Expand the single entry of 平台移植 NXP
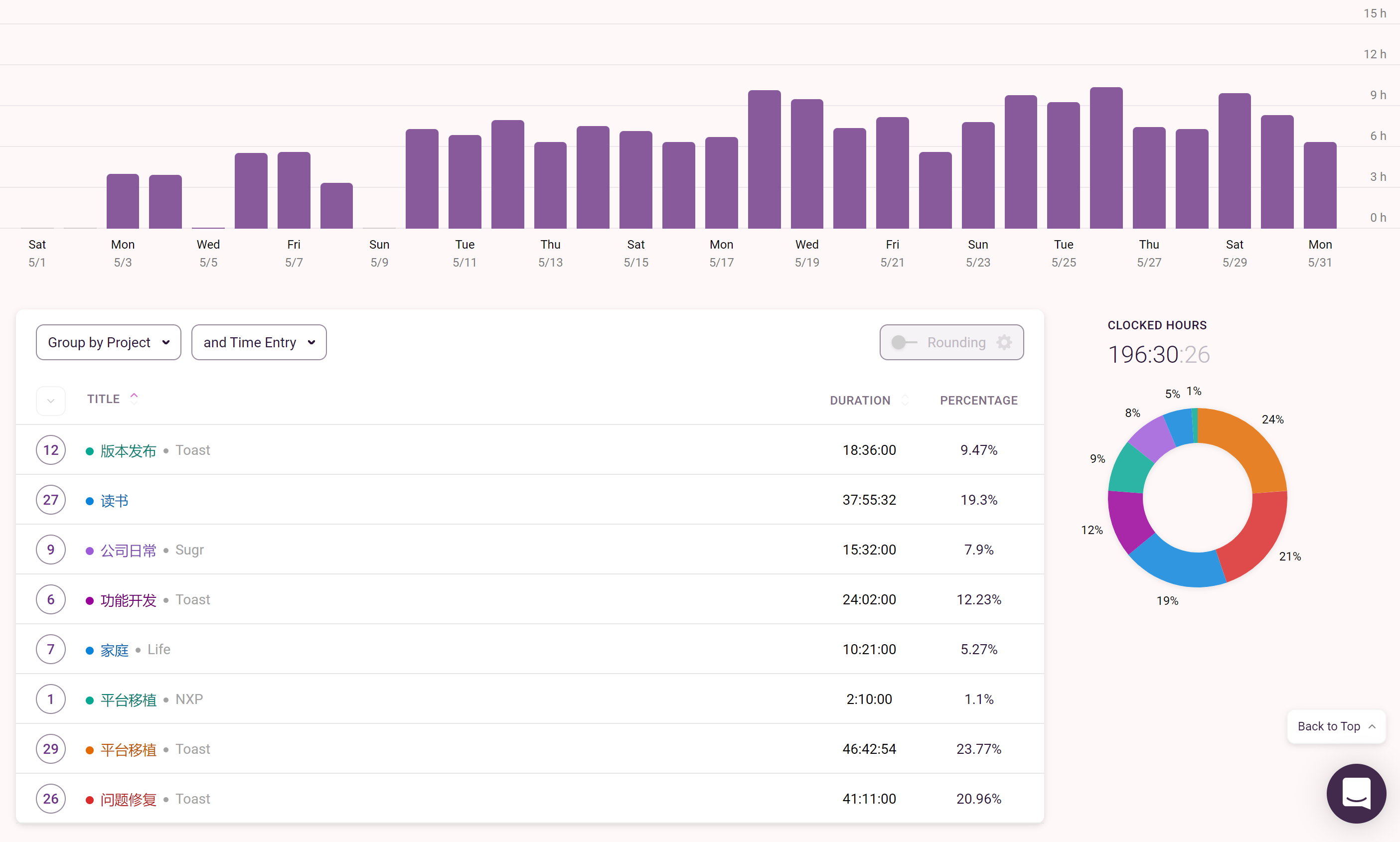This screenshot has width=1400, height=842. (x=50, y=699)
